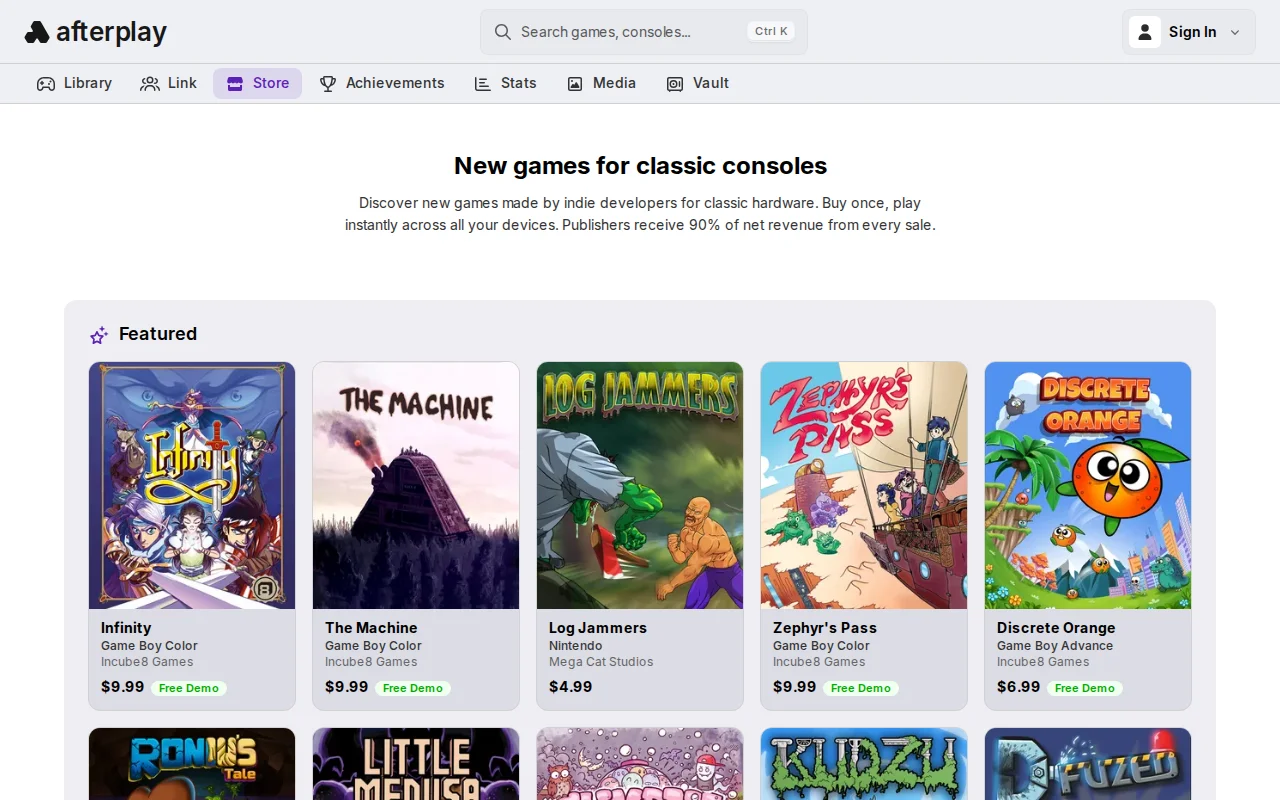Open the Discrete Orange cover art
Image resolution: width=1280 pixels, height=800 pixels.
point(1088,485)
